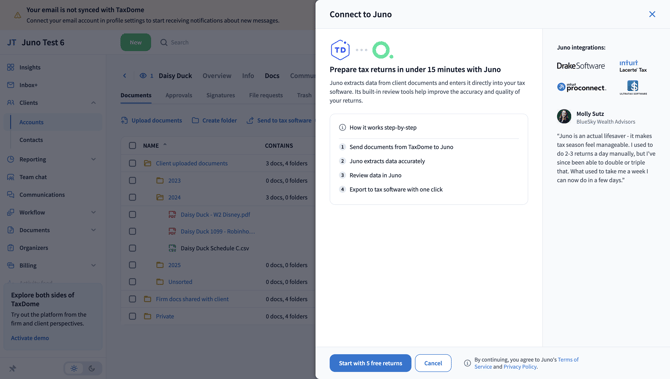Close the Connect to Juno panel
This screenshot has width=670, height=379.
coord(652,14)
